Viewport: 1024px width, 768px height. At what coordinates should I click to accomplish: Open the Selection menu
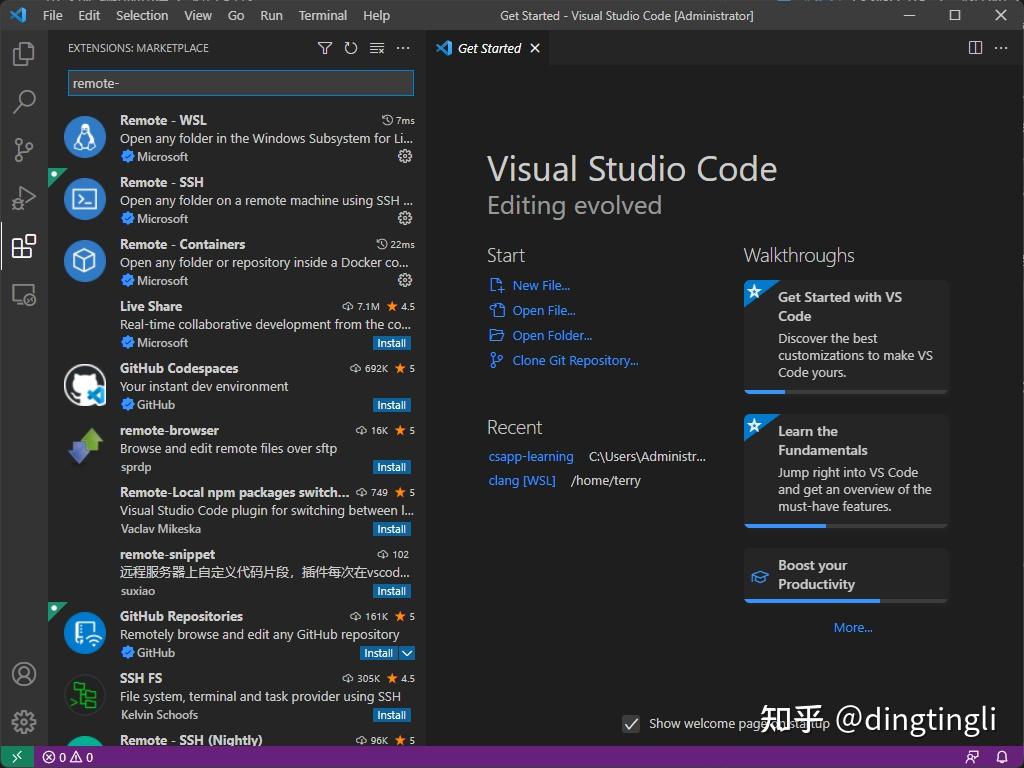[142, 15]
